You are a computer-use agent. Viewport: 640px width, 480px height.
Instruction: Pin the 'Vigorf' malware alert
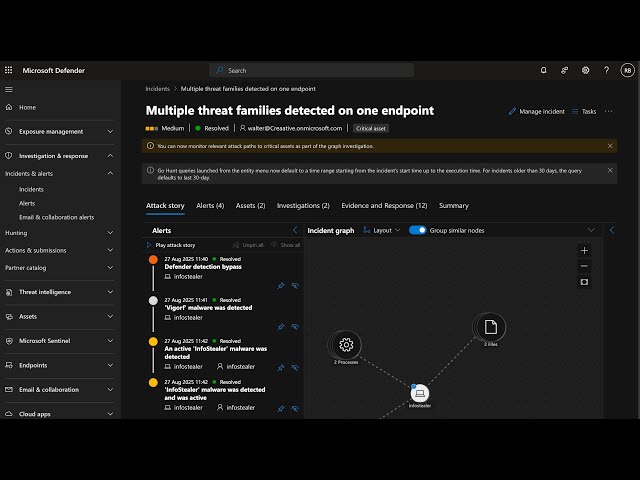pos(281,327)
